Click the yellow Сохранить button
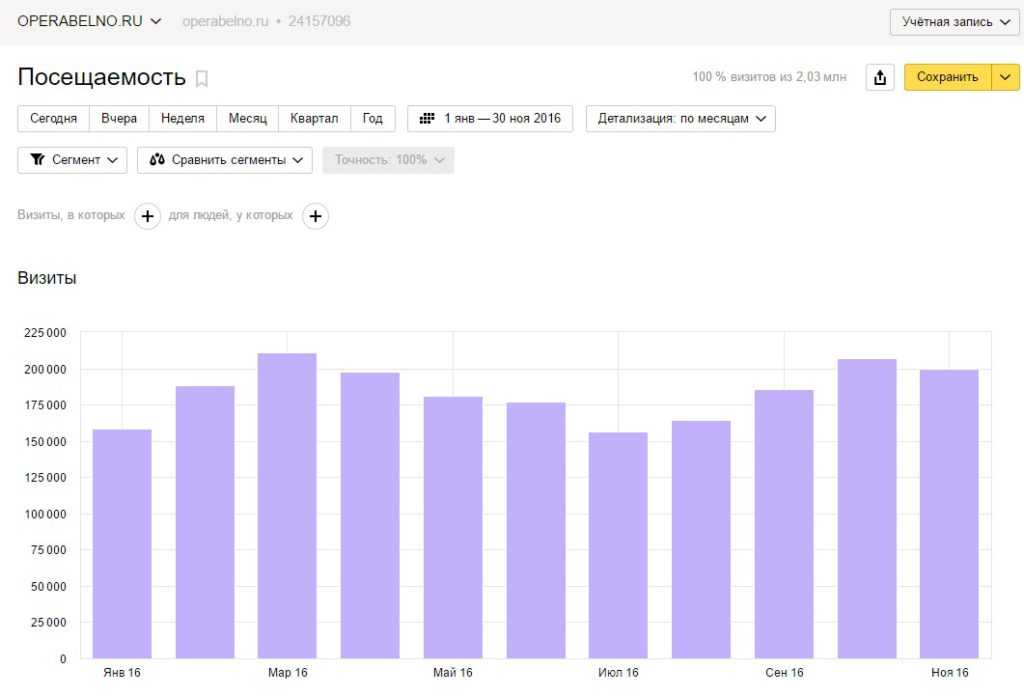The height and width of the screenshot is (696, 1024). (x=948, y=77)
